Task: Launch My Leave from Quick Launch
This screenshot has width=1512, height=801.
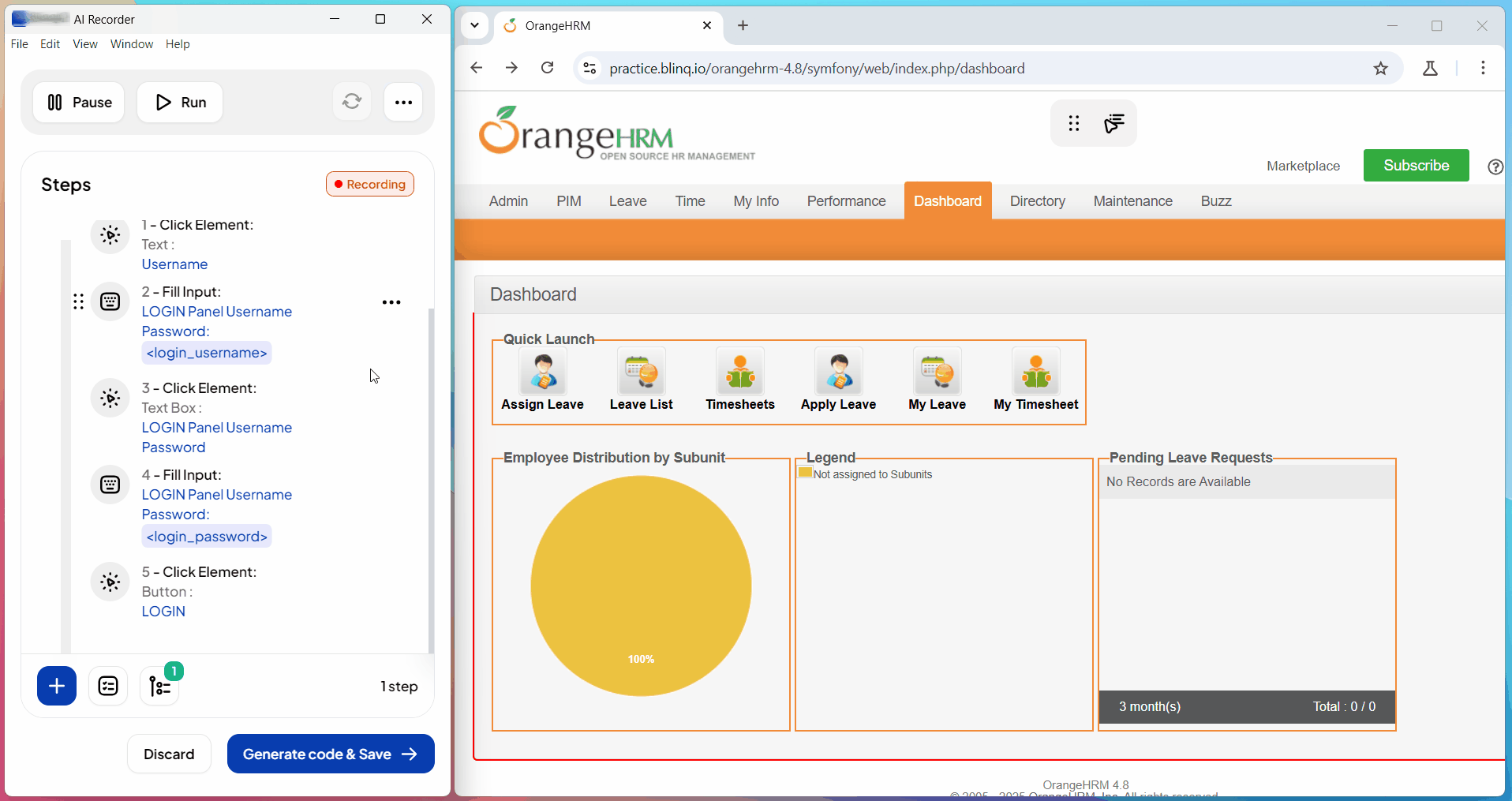Action: point(938,380)
